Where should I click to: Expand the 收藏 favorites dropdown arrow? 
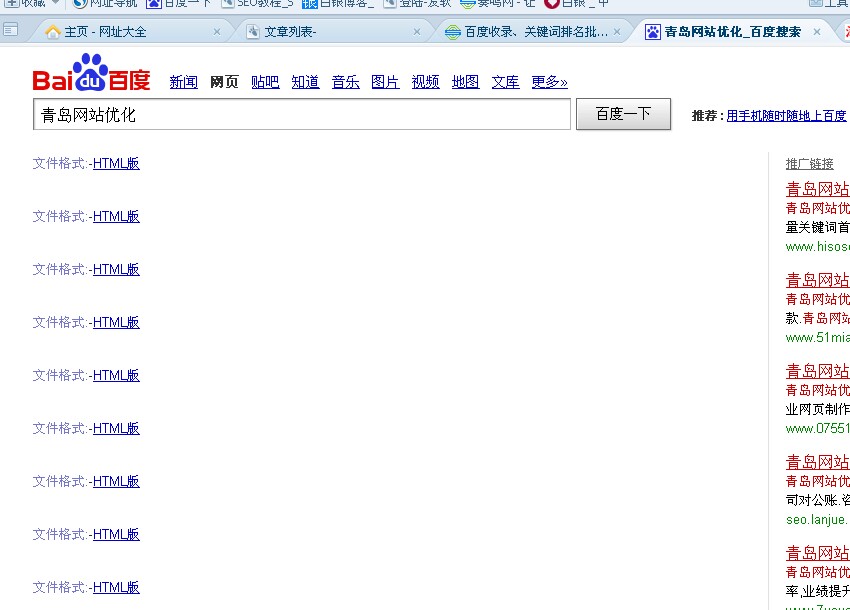click(x=56, y=3)
